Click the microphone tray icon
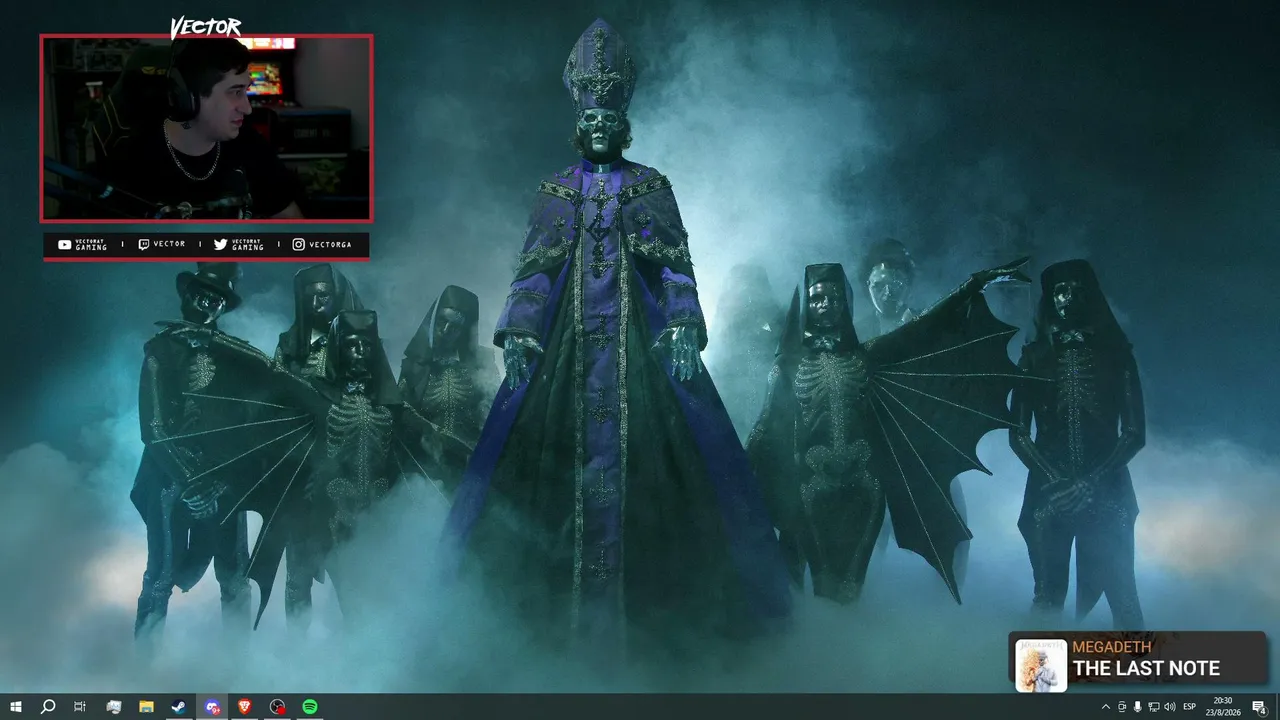 pyautogui.click(x=1138, y=707)
